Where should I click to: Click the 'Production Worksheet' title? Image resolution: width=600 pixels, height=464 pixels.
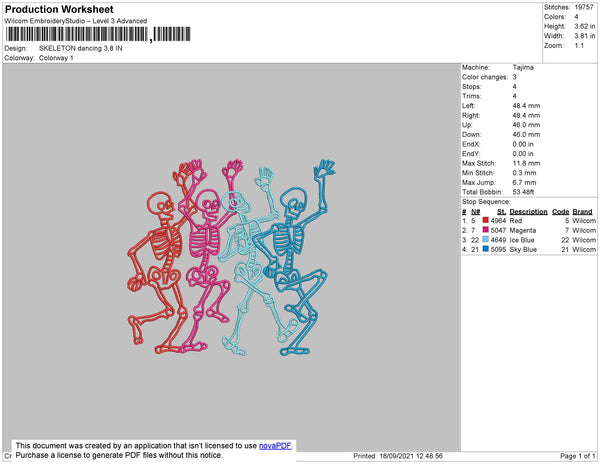tap(59, 10)
